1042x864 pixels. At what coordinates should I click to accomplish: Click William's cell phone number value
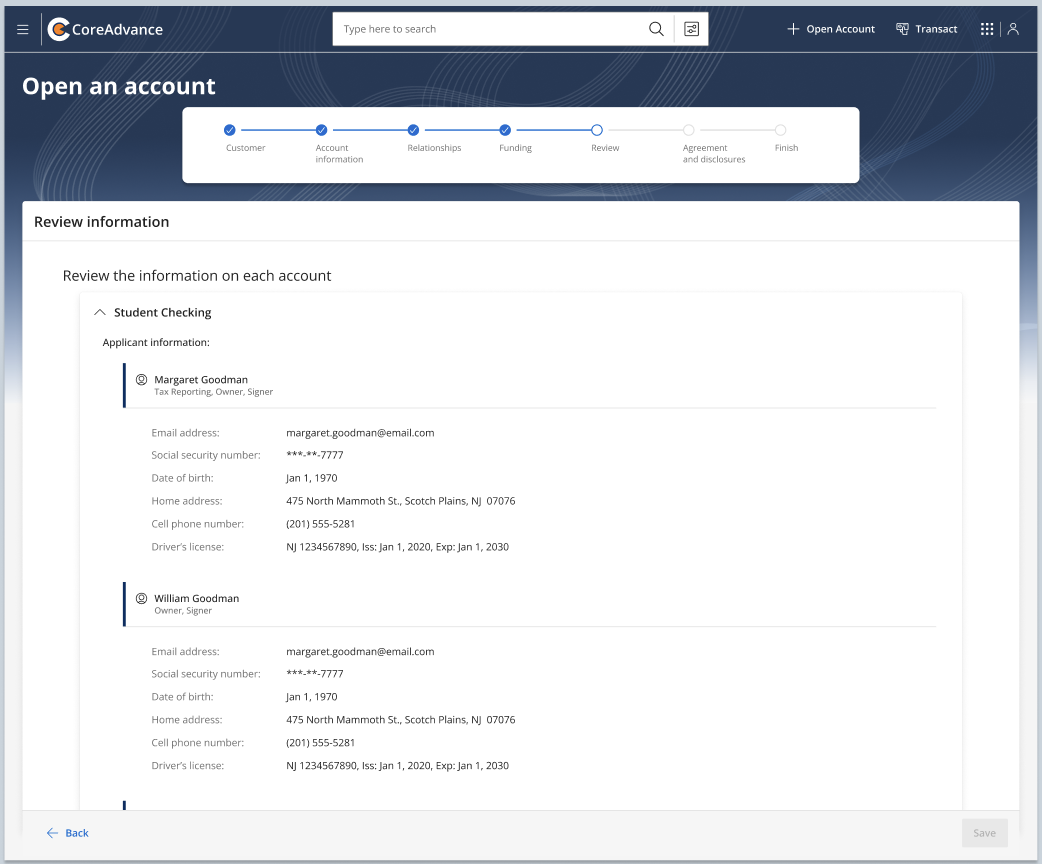[320, 742]
